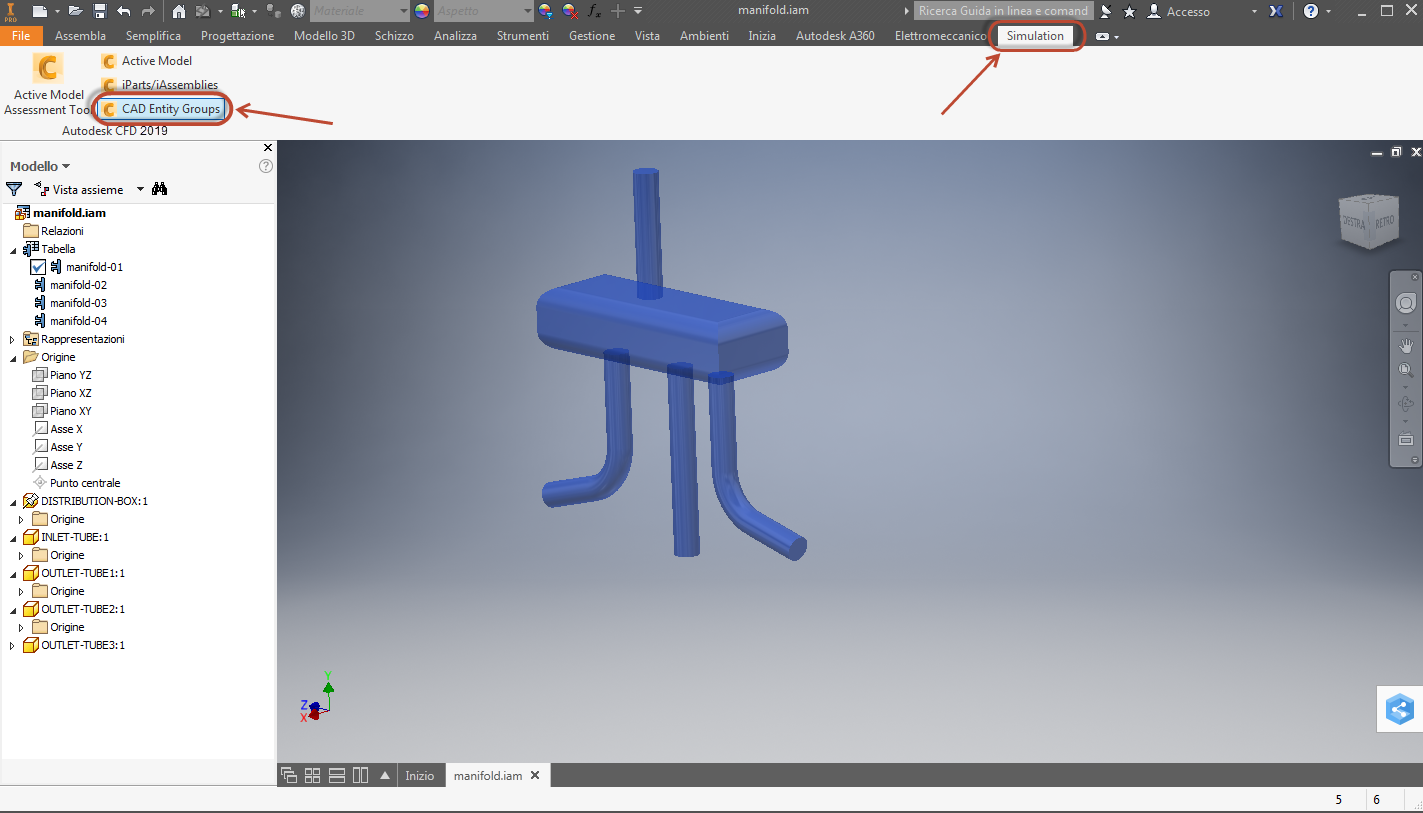The width and height of the screenshot is (1423, 813).
Task: Open the Modello panel help button
Action: (265, 166)
